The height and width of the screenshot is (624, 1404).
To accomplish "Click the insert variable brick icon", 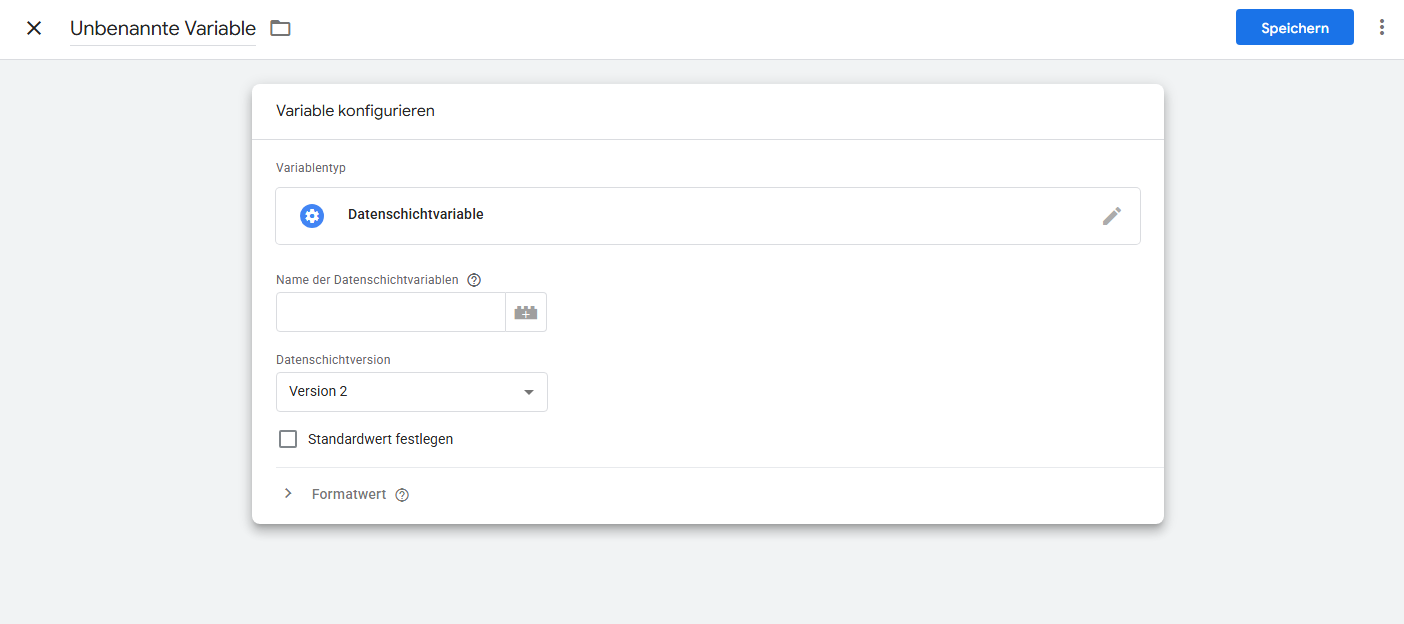I will click(526, 313).
